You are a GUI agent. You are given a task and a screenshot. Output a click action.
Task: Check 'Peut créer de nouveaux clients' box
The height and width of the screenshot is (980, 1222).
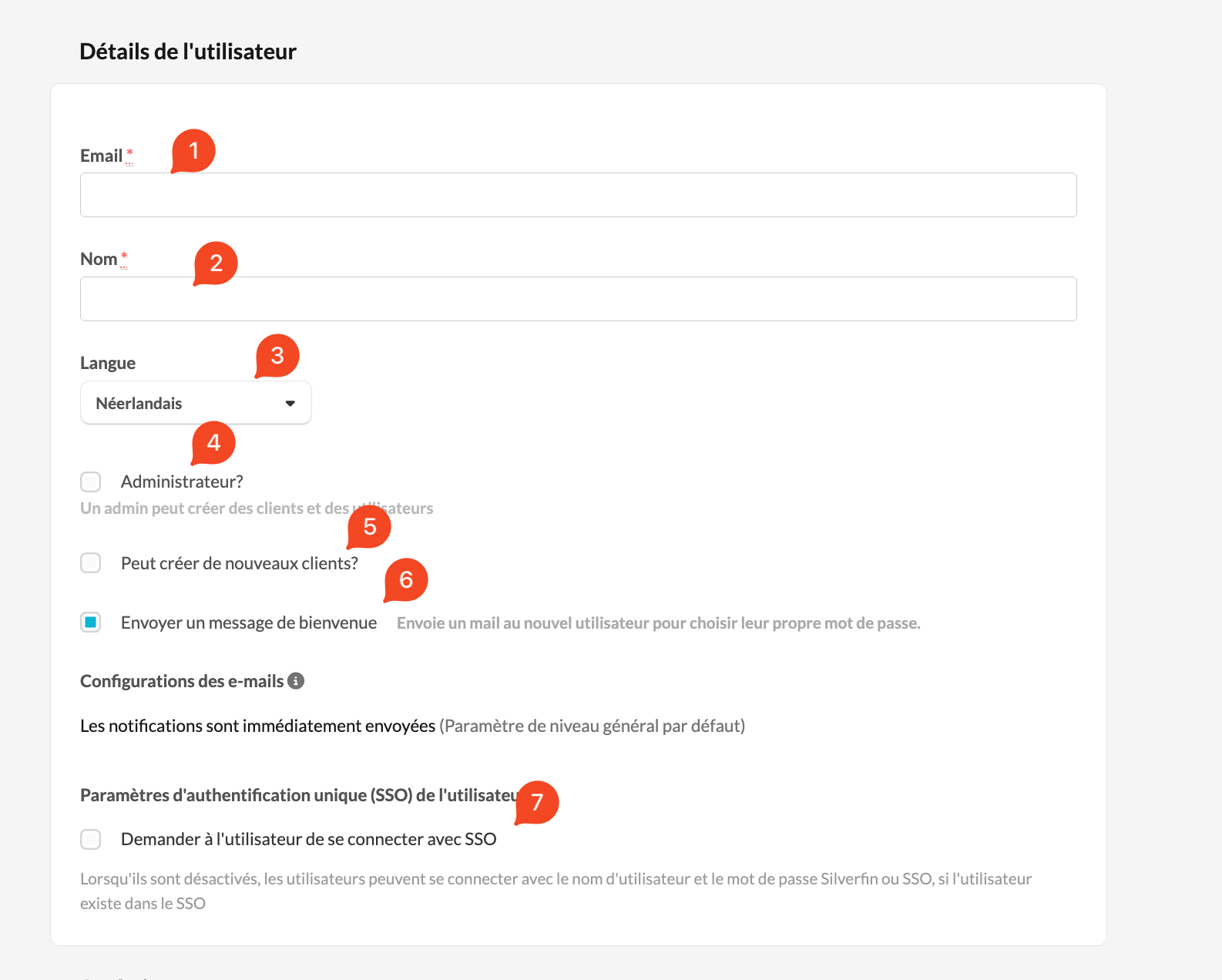click(91, 563)
